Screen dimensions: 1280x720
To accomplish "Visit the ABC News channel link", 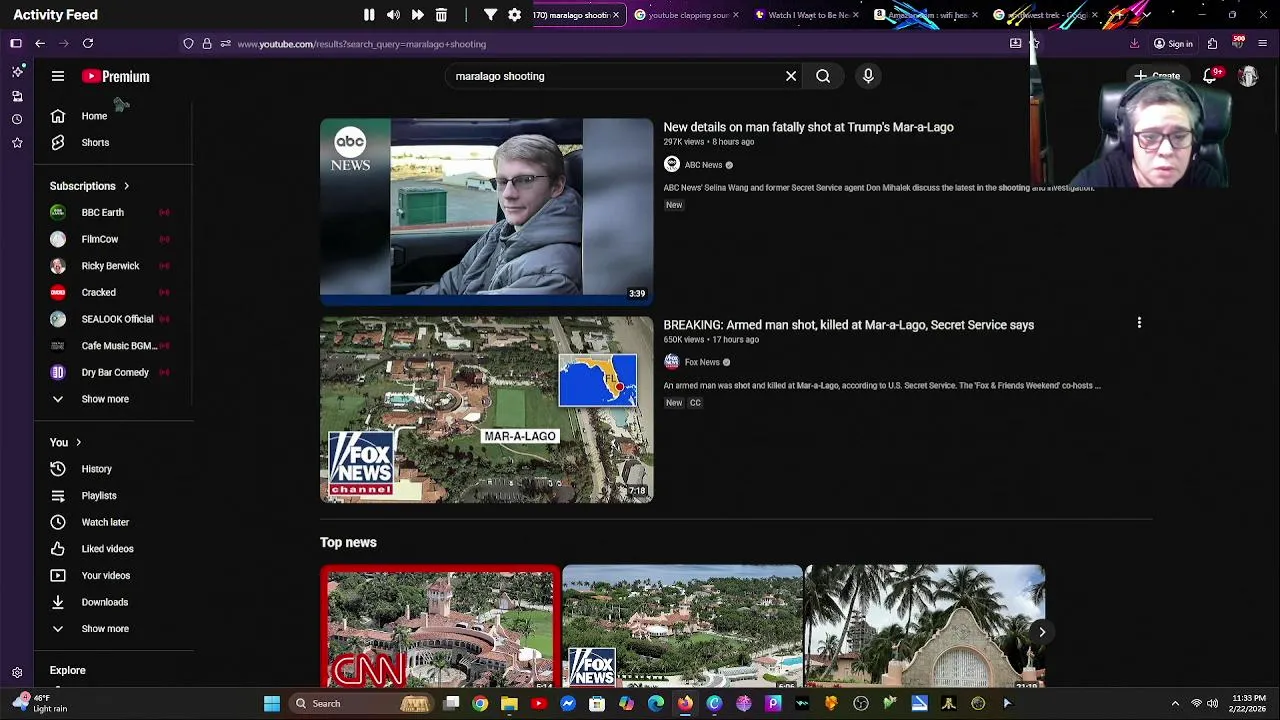I will click(703, 165).
